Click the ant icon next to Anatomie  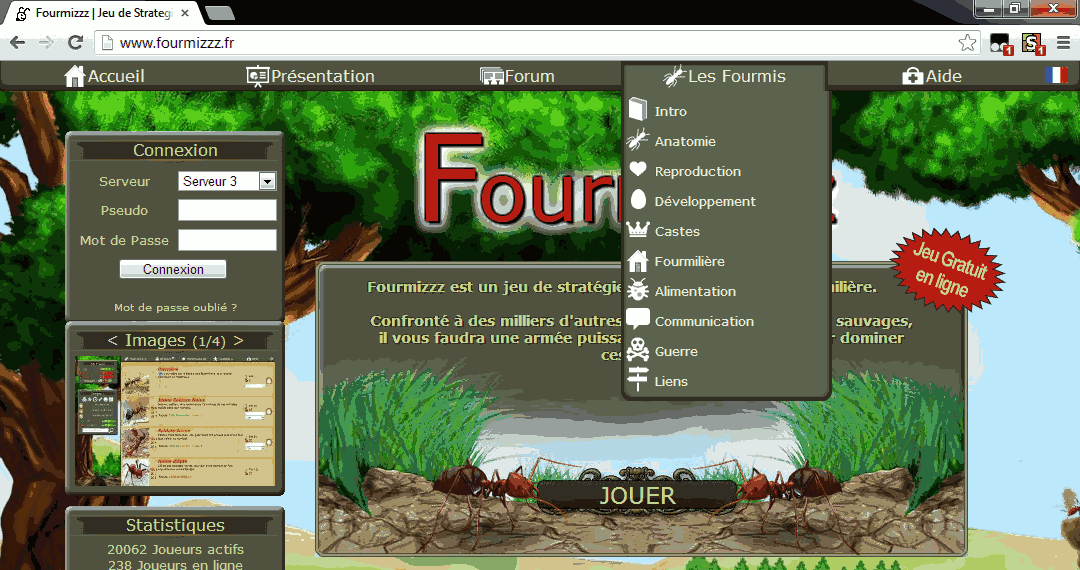(638, 140)
